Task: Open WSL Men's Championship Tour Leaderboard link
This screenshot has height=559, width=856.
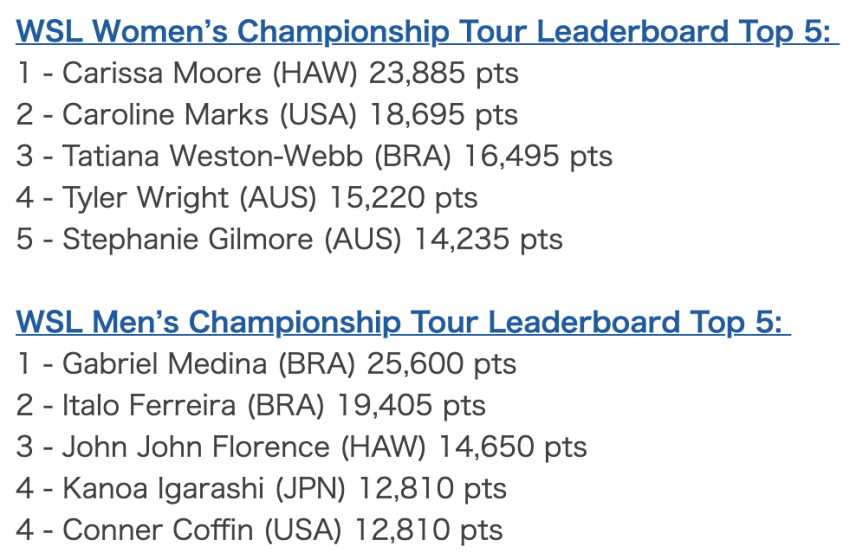Action: [x=403, y=322]
